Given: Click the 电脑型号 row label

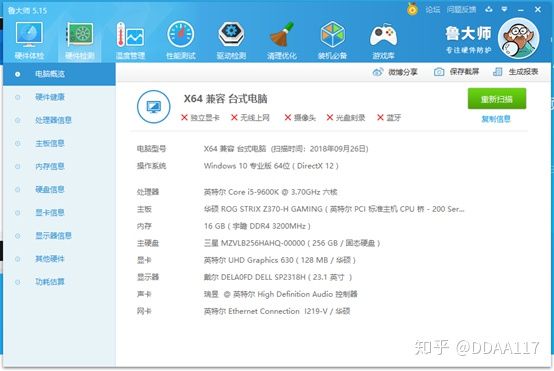Looking at the screenshot, I should (151, 149).
